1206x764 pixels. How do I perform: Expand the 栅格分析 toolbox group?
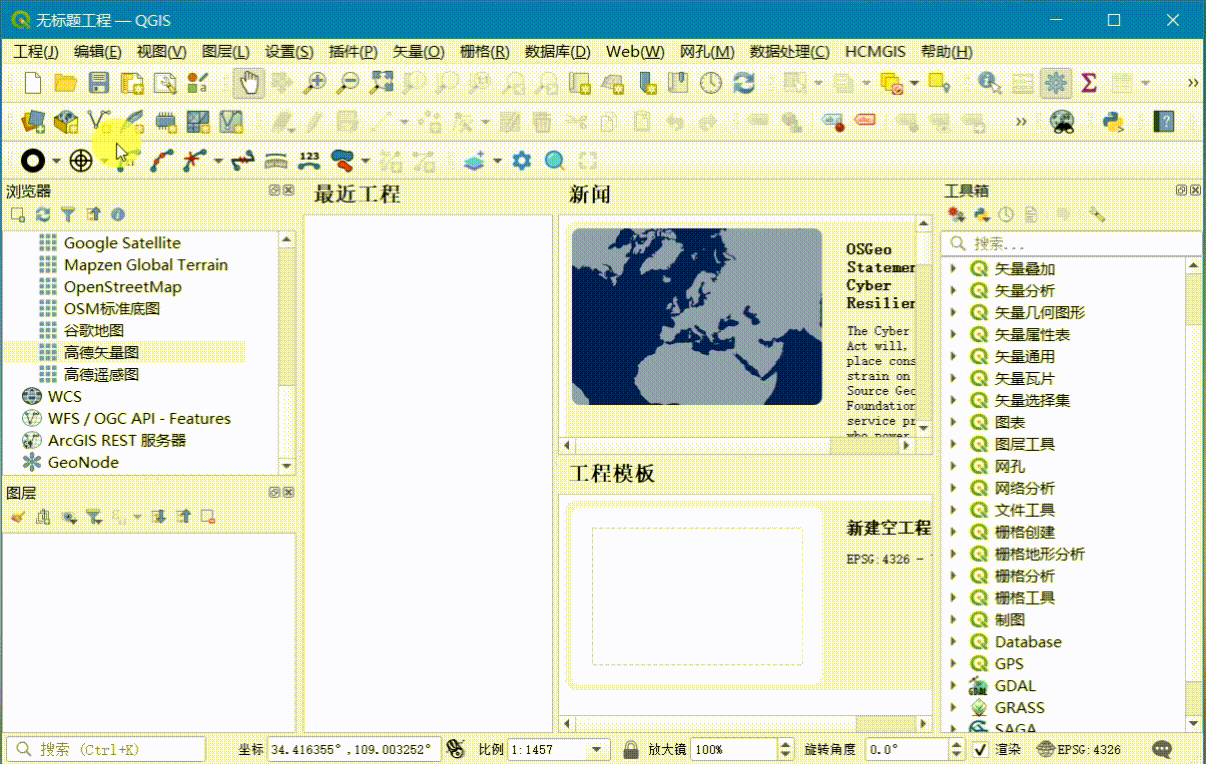[954, 576]
